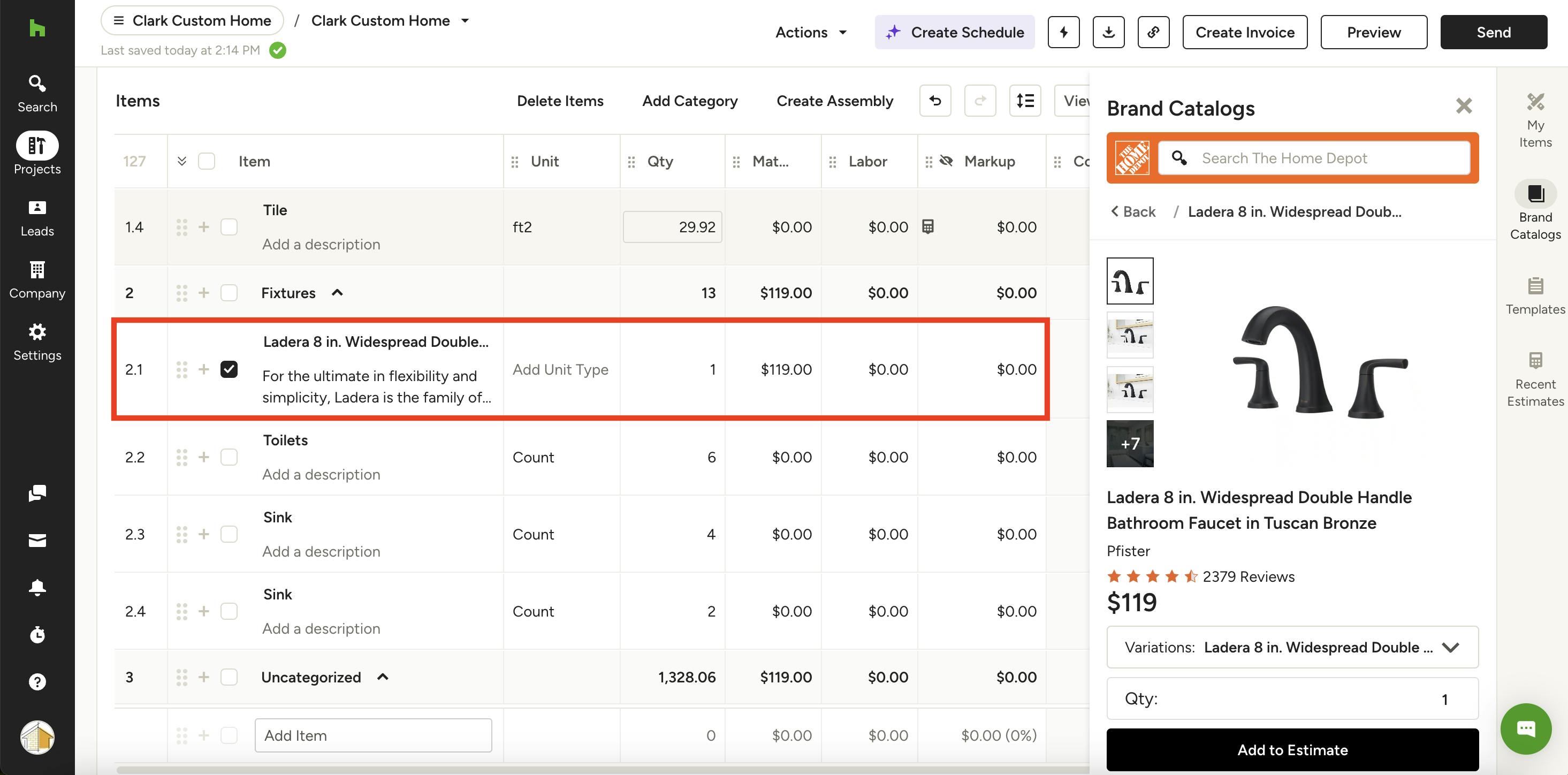Click Delete Items
Viewport: 1568px width, 775px height.
[560, 101]
